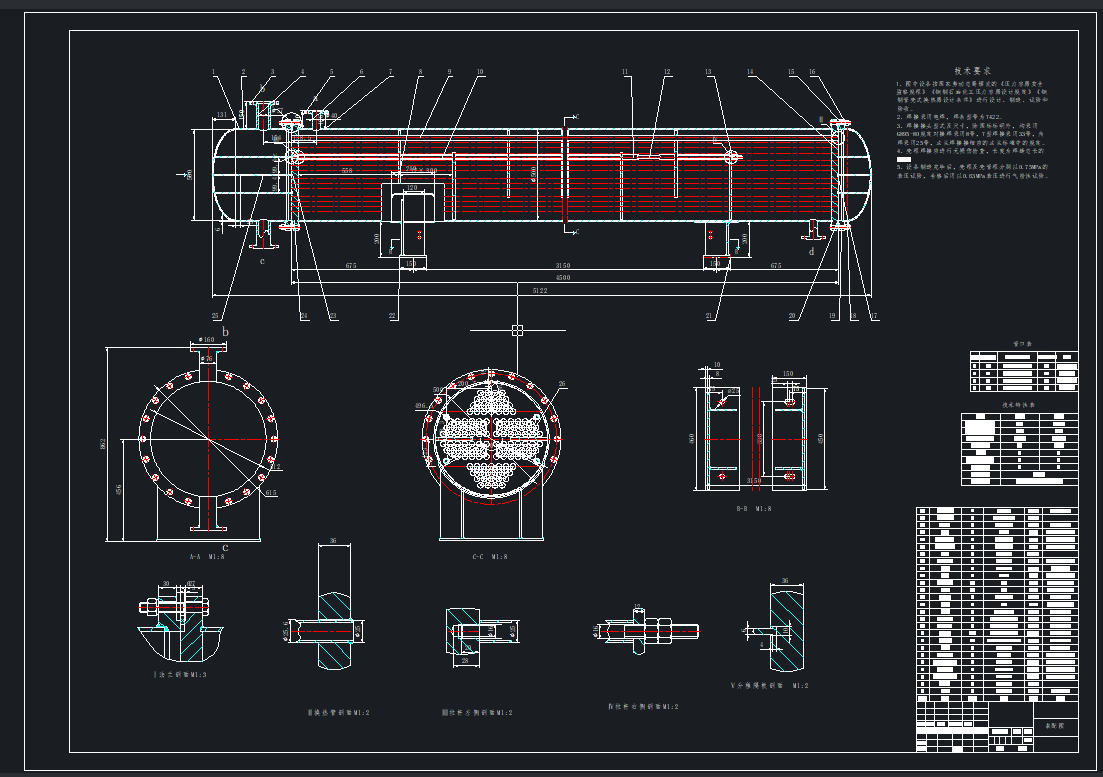Click part balloon number 5
Screen dimensions: 1103x777
(331, 72)
